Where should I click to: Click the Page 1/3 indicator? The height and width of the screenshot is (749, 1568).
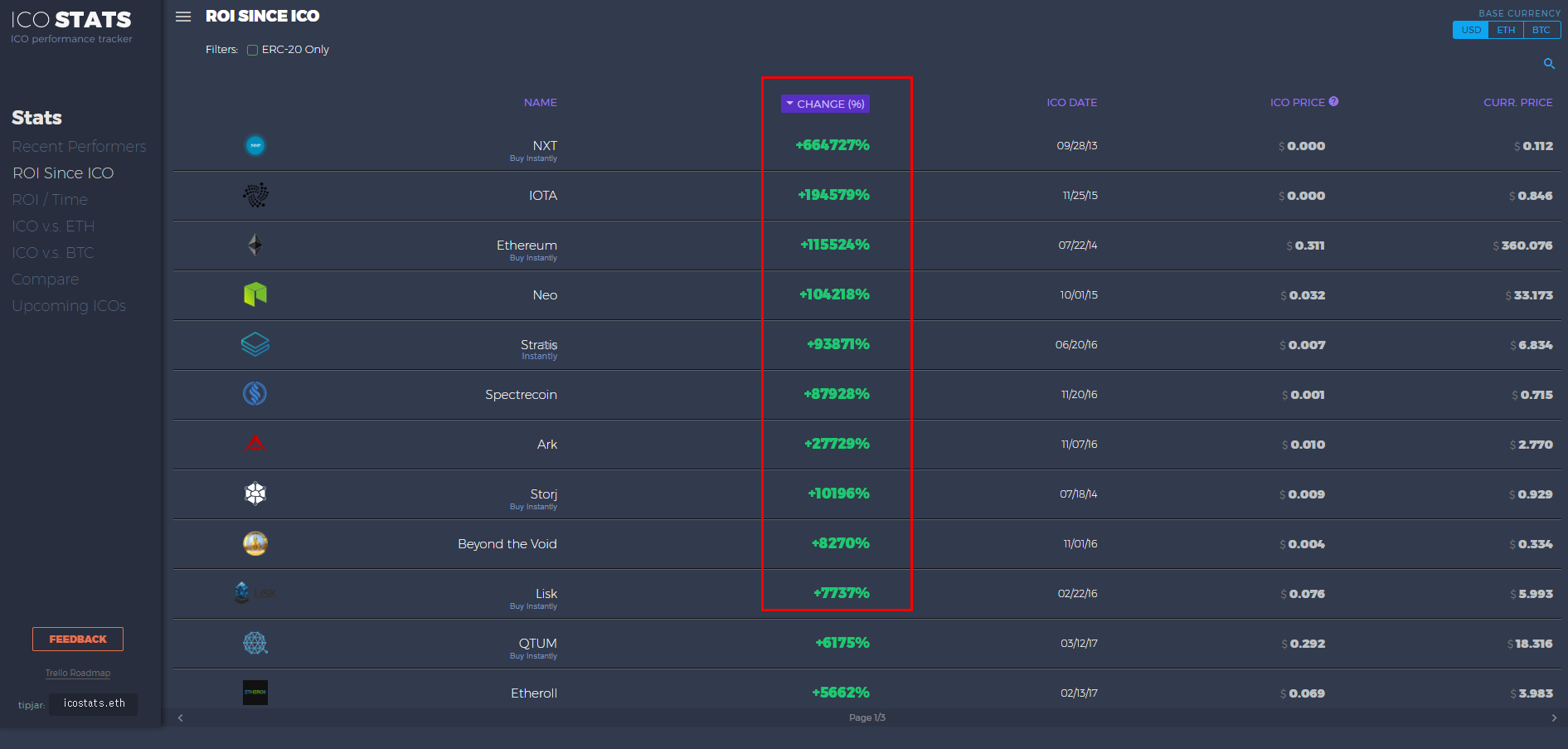[x=867, y=717]
